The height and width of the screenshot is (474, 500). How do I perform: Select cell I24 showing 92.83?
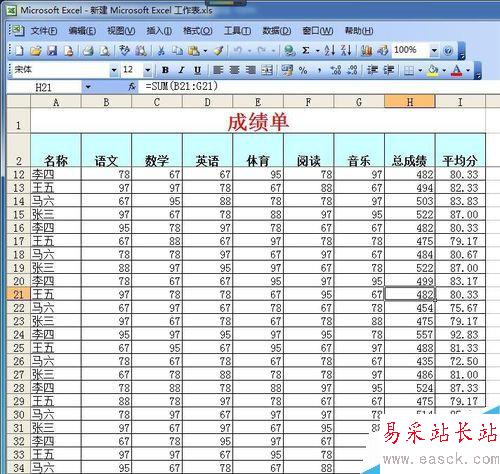pyautogui.click(x=460, y=334)
